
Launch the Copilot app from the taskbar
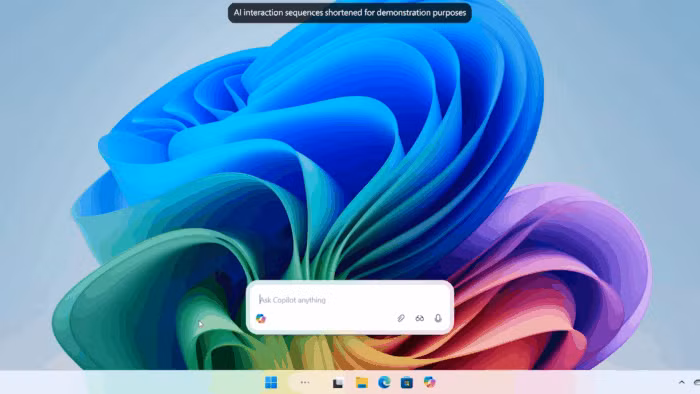(x=429, y=382)
